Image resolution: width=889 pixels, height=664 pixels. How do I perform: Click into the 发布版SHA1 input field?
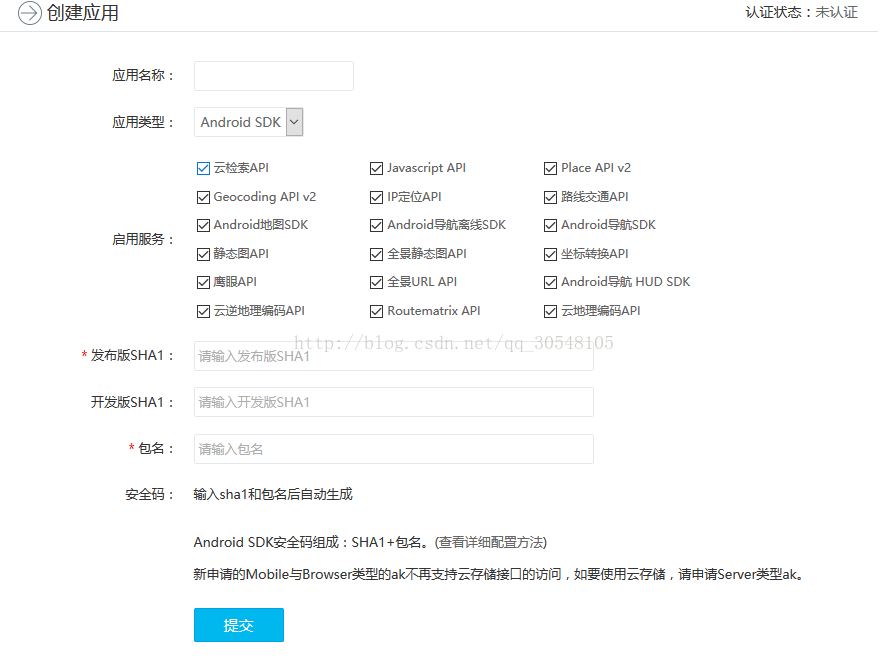[394, 356]
